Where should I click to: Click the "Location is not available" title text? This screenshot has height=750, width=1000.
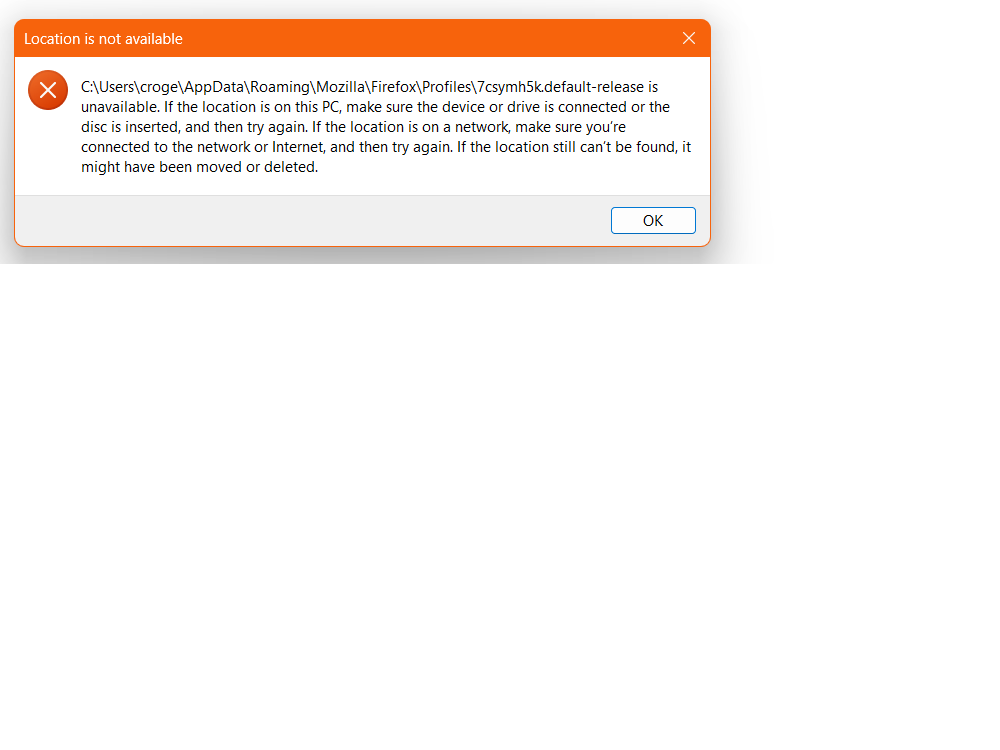click(103, 39)
